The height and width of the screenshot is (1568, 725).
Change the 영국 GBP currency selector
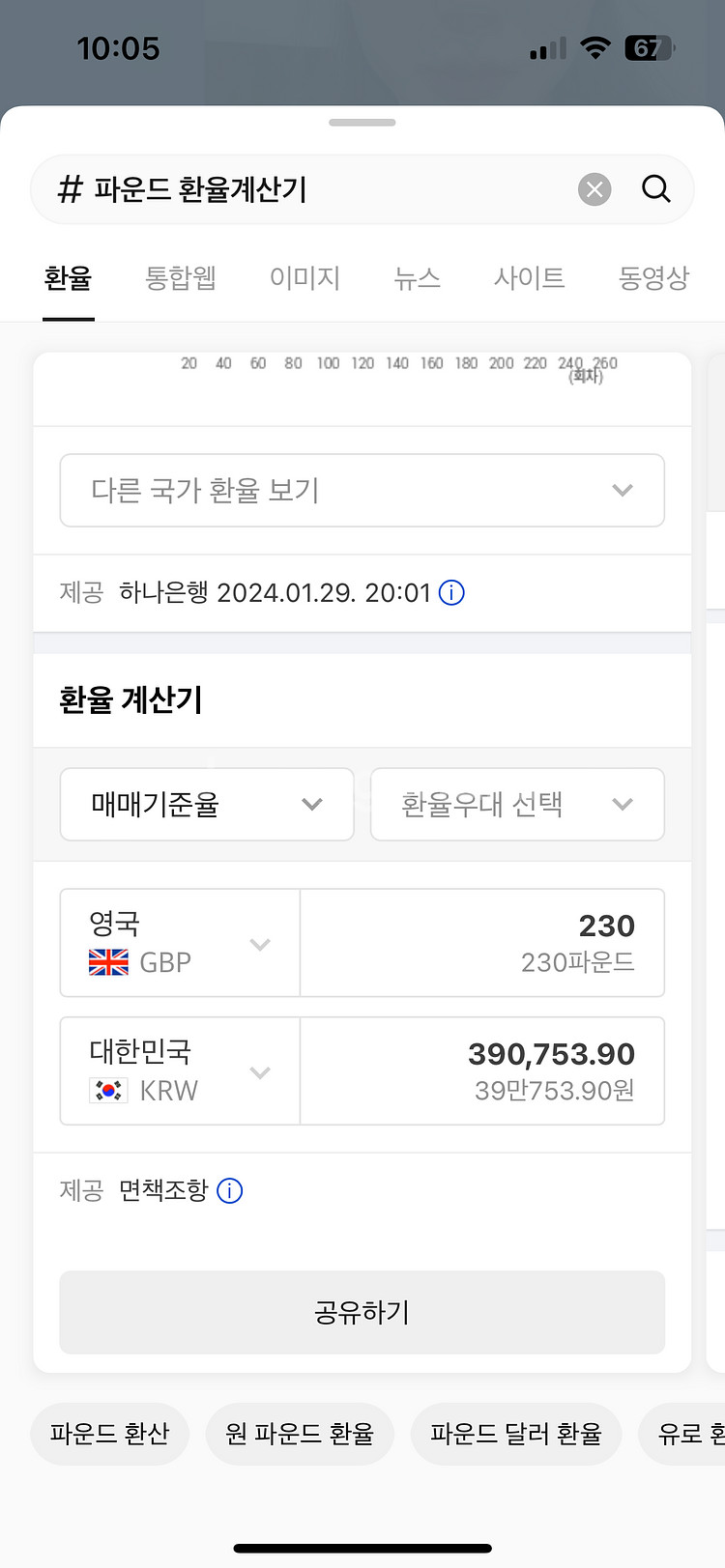pyautogui.click(x=180, y=943)
